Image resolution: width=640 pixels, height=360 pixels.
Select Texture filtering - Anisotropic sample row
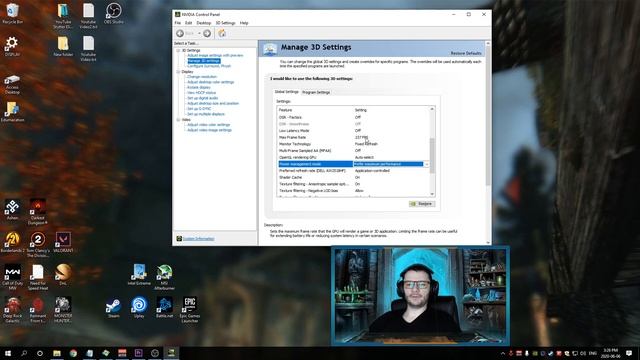[353, 184]
